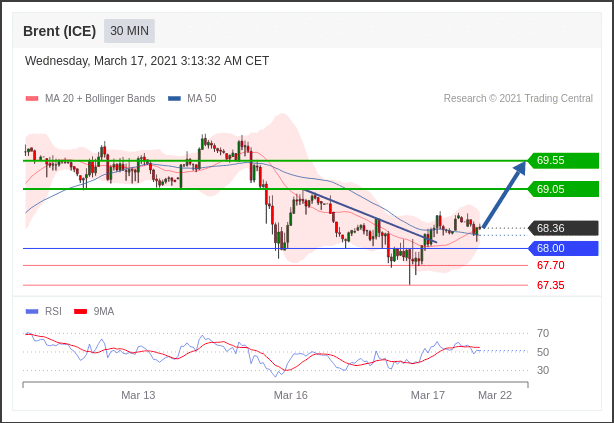Toggle the RSI legend entry
Screen dimensions: 614x423
click(53, 311)
